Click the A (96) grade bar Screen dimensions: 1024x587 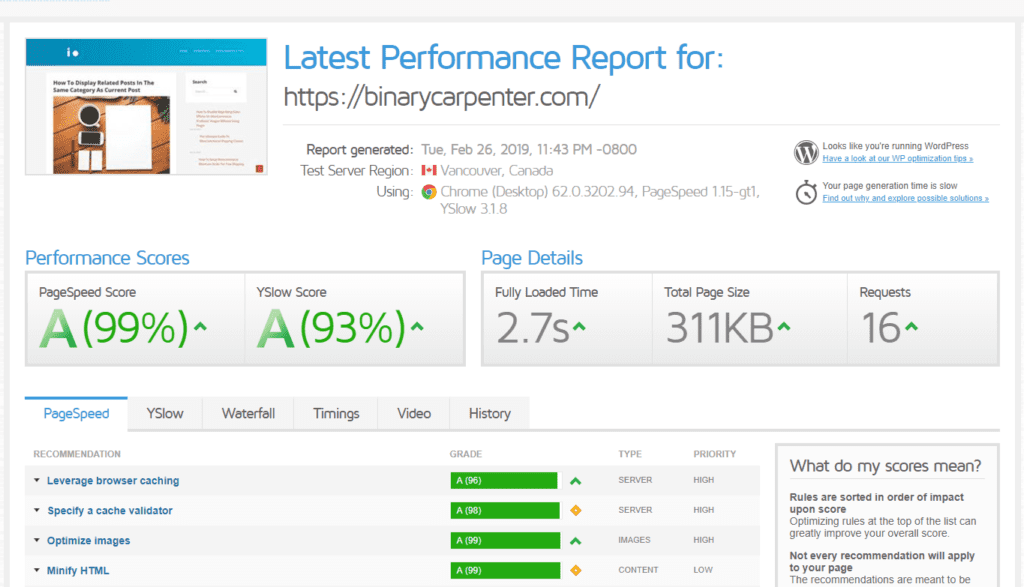click(x=504, y=481)
